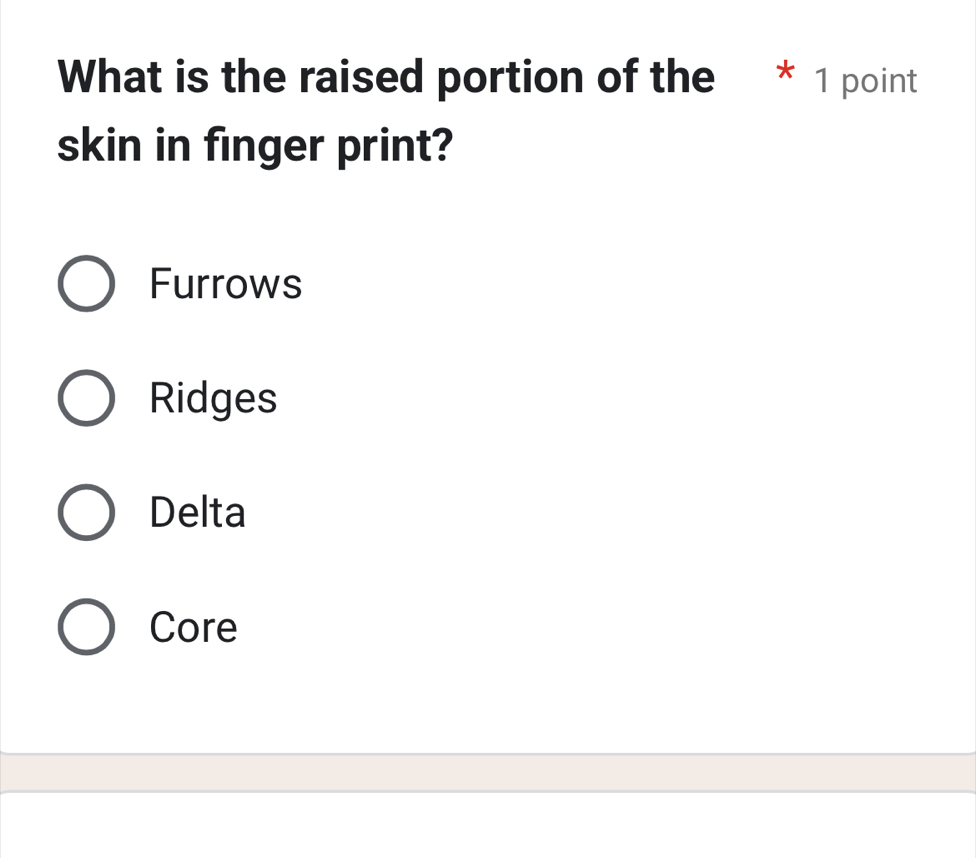The height and width of the screenshot is (858, 976).
Task: Select the Ridges radio button circle
Action: pos(86,399)
